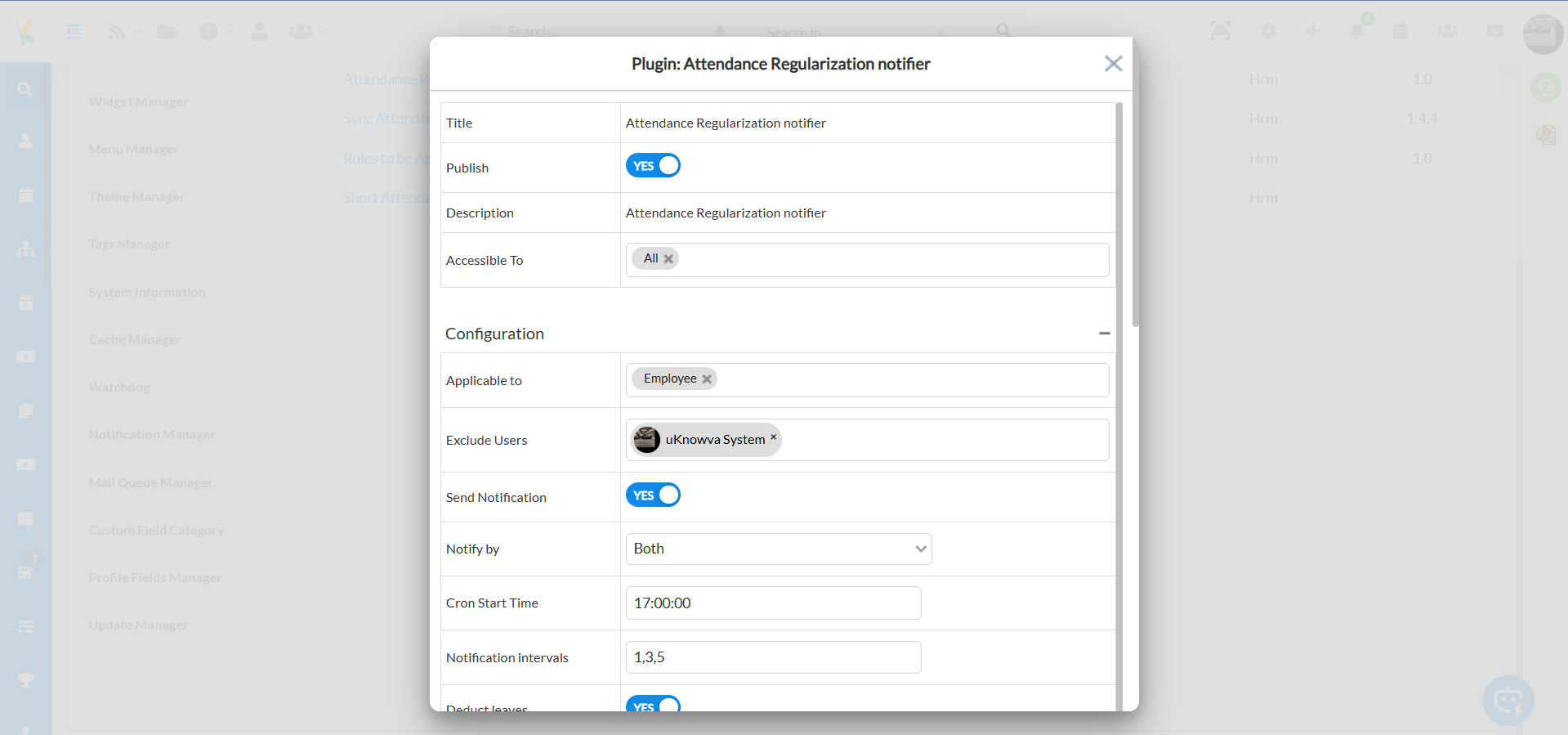Collapse the Configuration section

[1104, 334]
